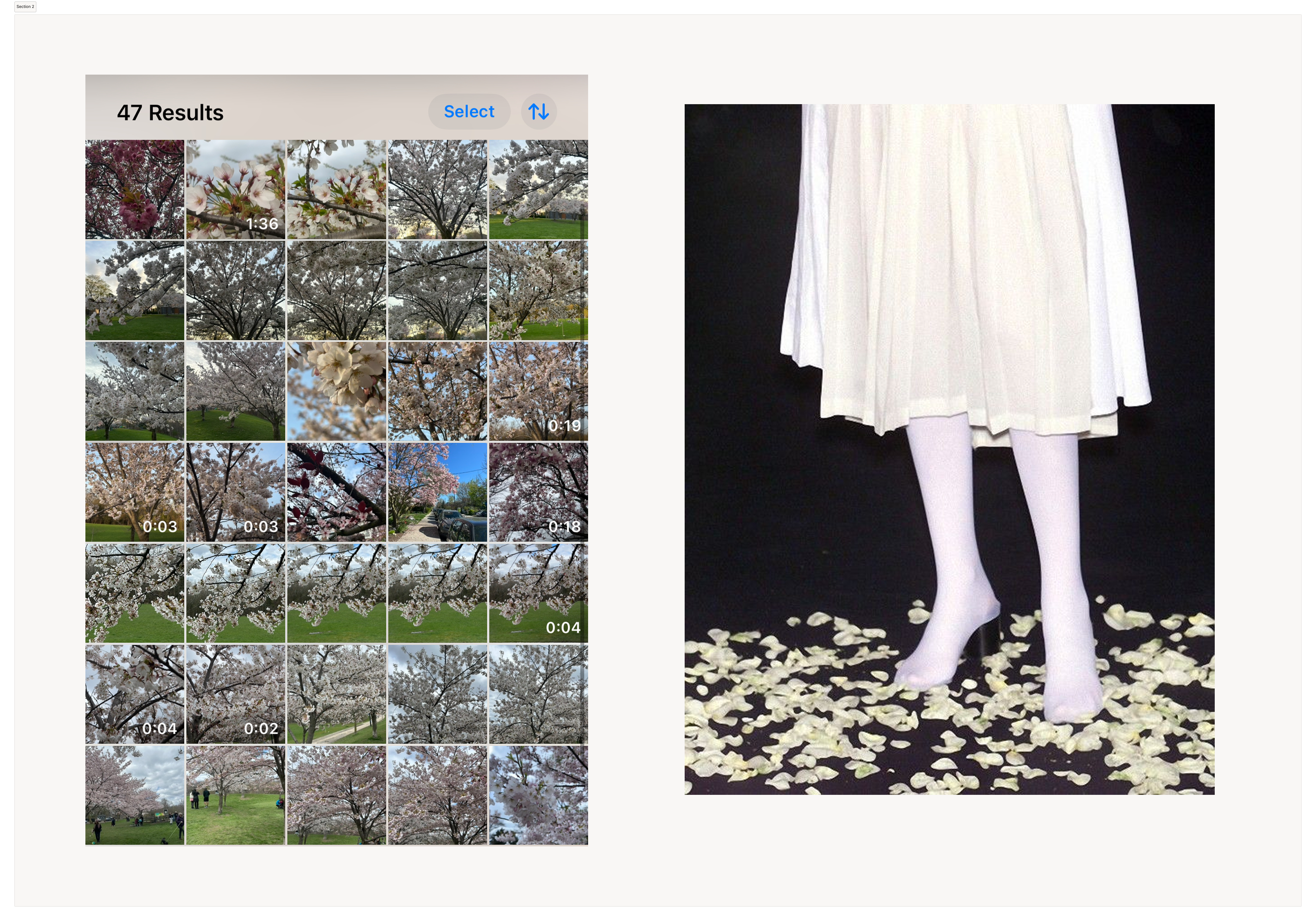Open the dark red leaves branch photo
The image size is (1316, 921).
click(x=337, y=492)
